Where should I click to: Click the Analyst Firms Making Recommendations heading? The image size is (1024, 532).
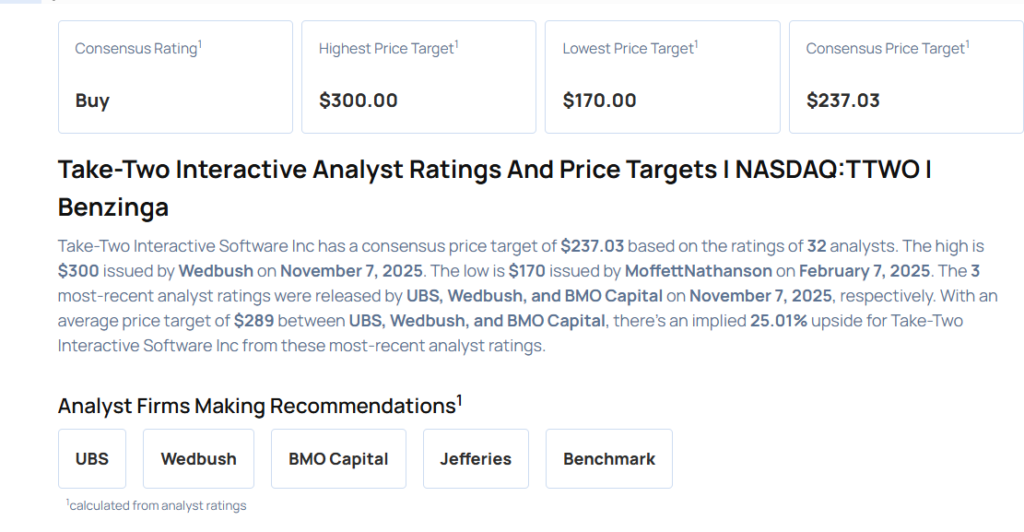259,405
